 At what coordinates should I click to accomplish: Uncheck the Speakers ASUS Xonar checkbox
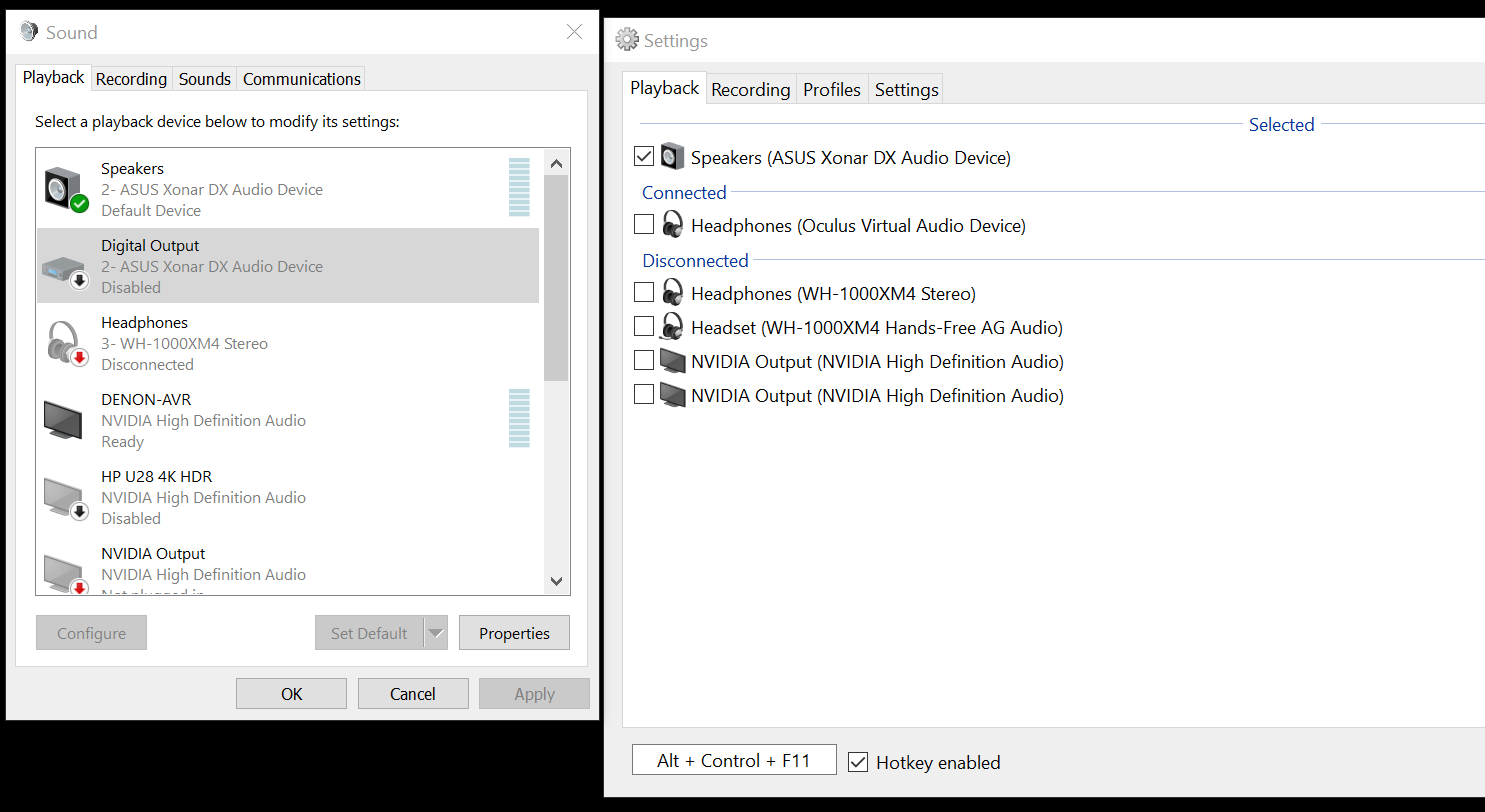pyautogui.click(x=643, y=156)
